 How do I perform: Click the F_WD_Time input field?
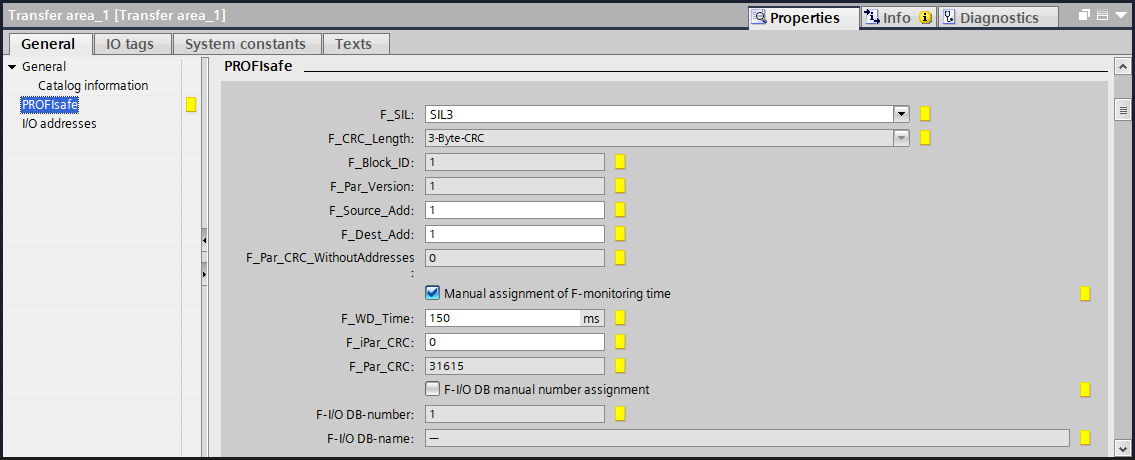503,318
